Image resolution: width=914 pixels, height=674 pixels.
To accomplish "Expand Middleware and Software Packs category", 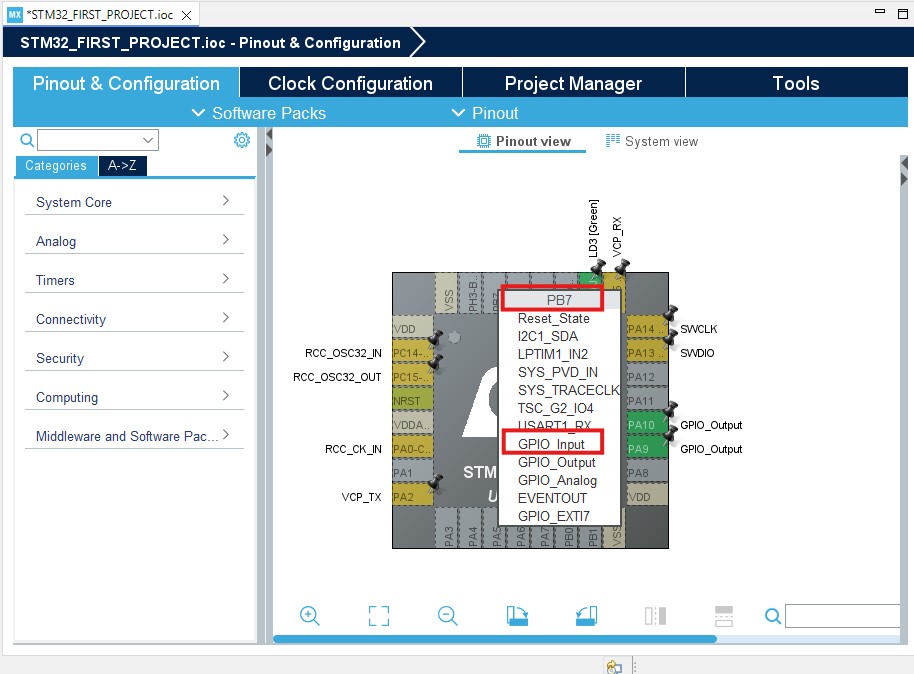I will pyautogui.click(x=134, y=436).
